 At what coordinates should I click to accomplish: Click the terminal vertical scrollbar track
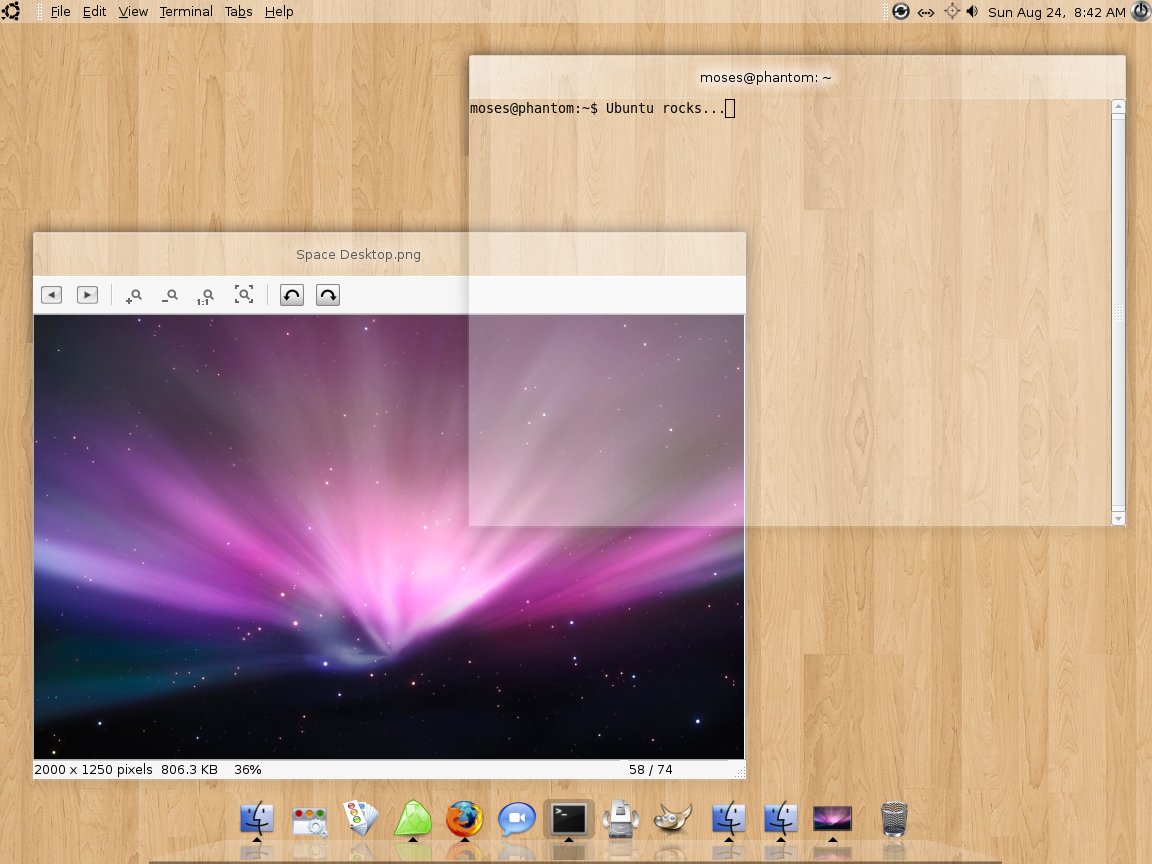coord(1118,312)
